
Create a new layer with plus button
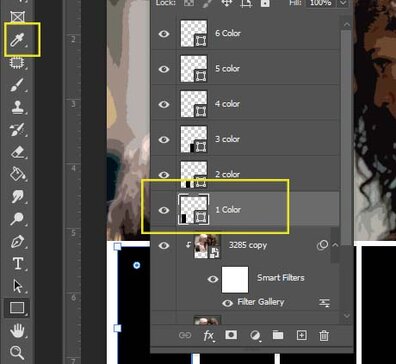coord(301,335)
